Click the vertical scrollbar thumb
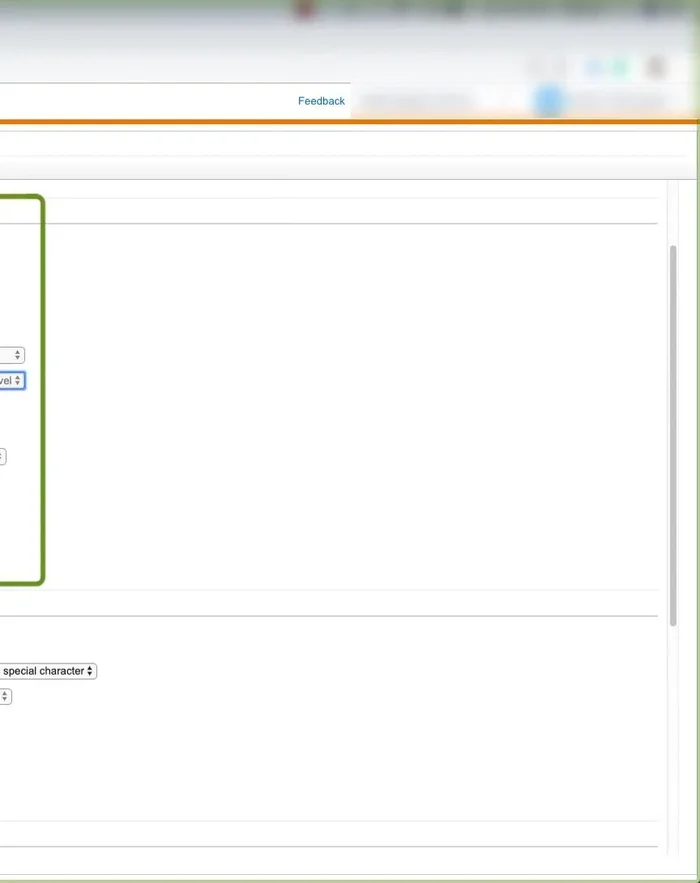700x883 pixels. (673, 435)
